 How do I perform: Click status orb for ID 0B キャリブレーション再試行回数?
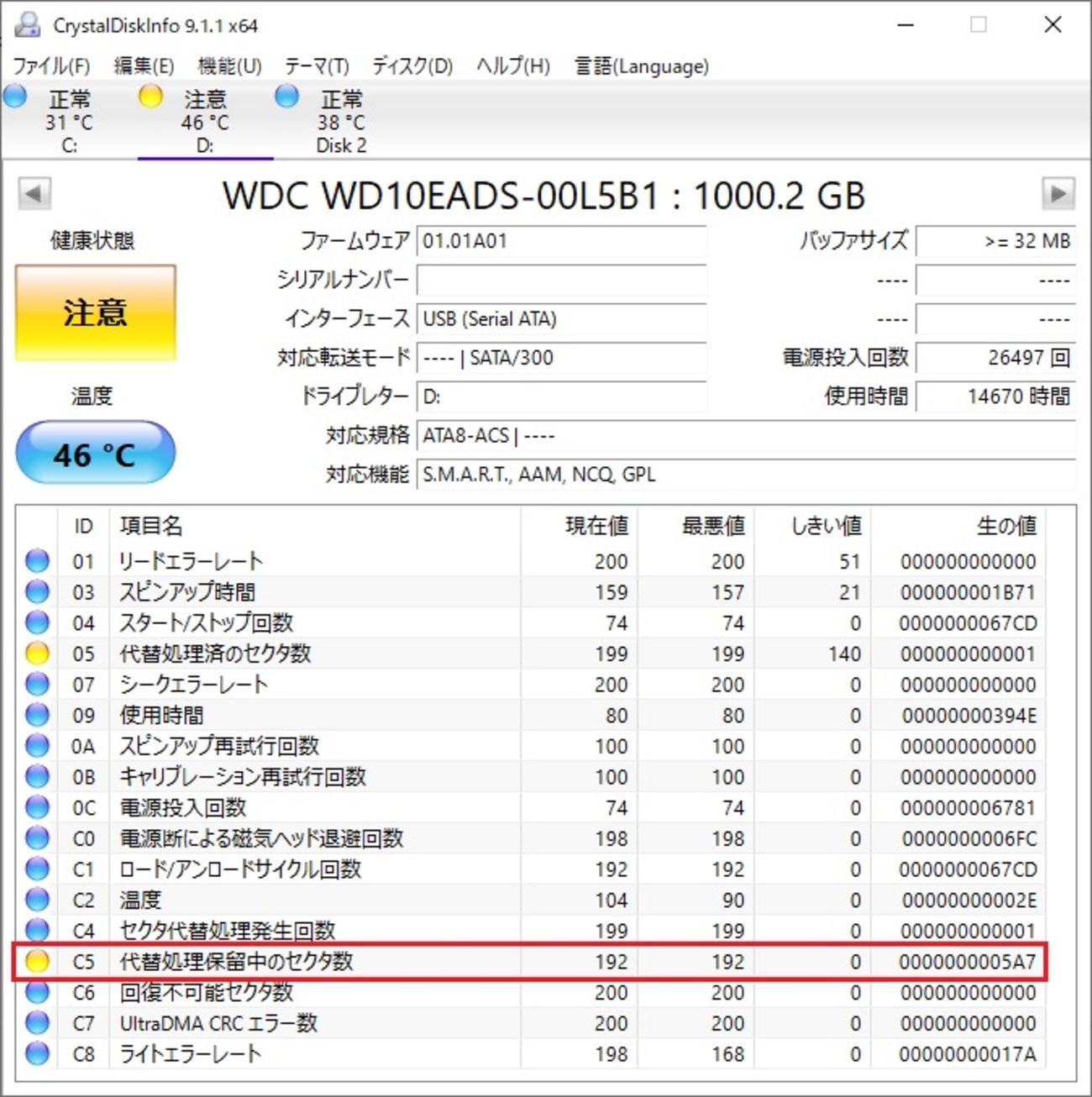pyautogui.click(x=37, y=776)
